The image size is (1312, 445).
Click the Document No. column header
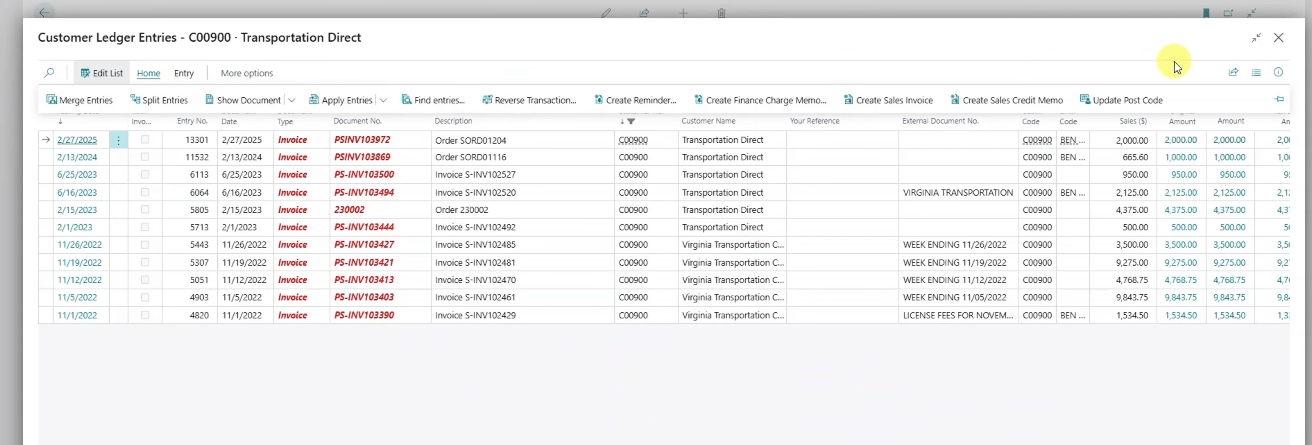[x=358, y=121]
